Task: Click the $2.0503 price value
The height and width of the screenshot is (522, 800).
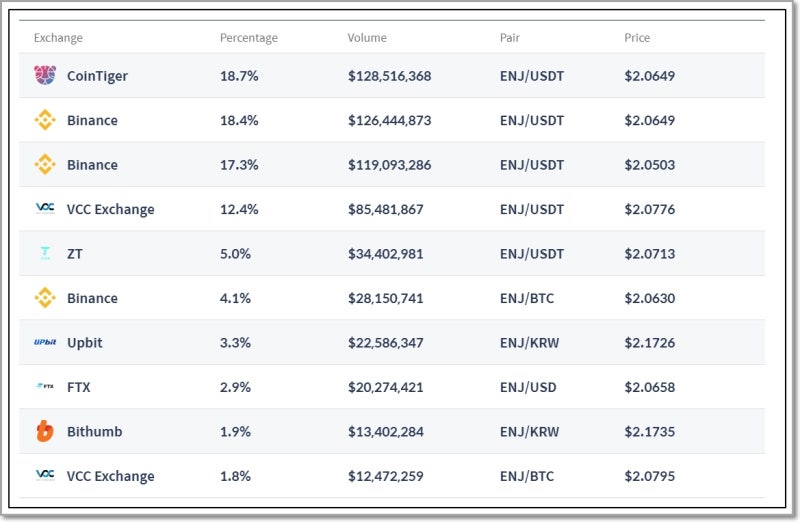Action: (649, 165)
